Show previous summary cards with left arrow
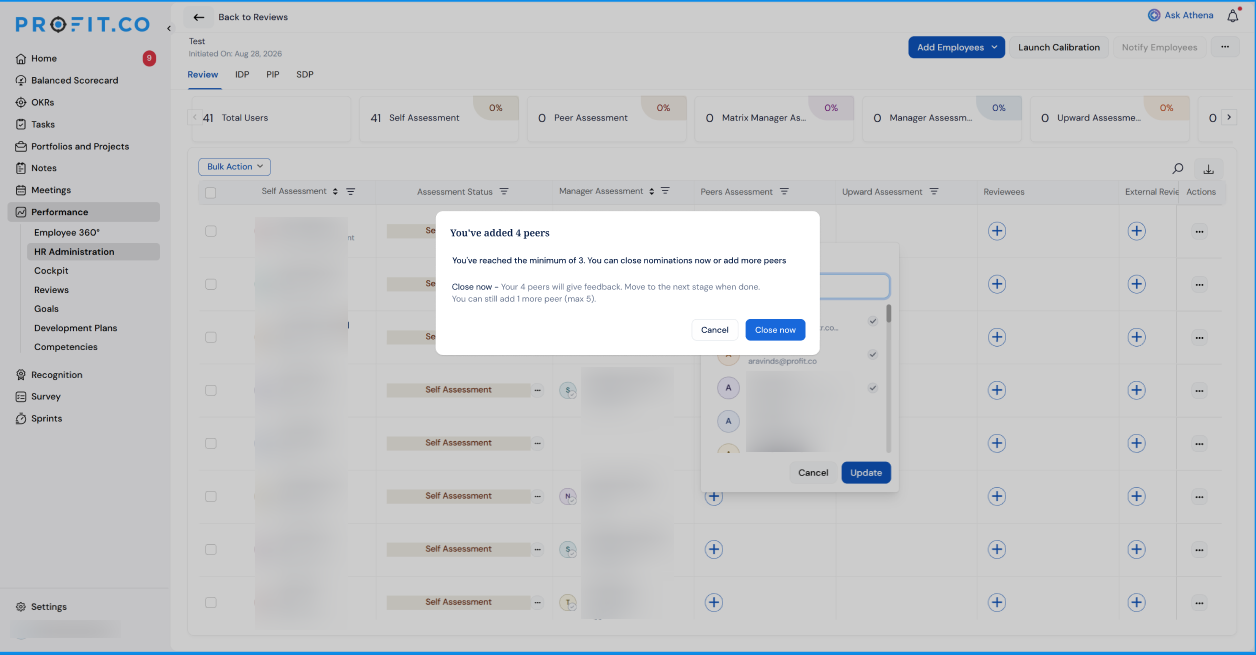Image resolution: width=1256 pixels, height=655 pixels. [195, 117]
